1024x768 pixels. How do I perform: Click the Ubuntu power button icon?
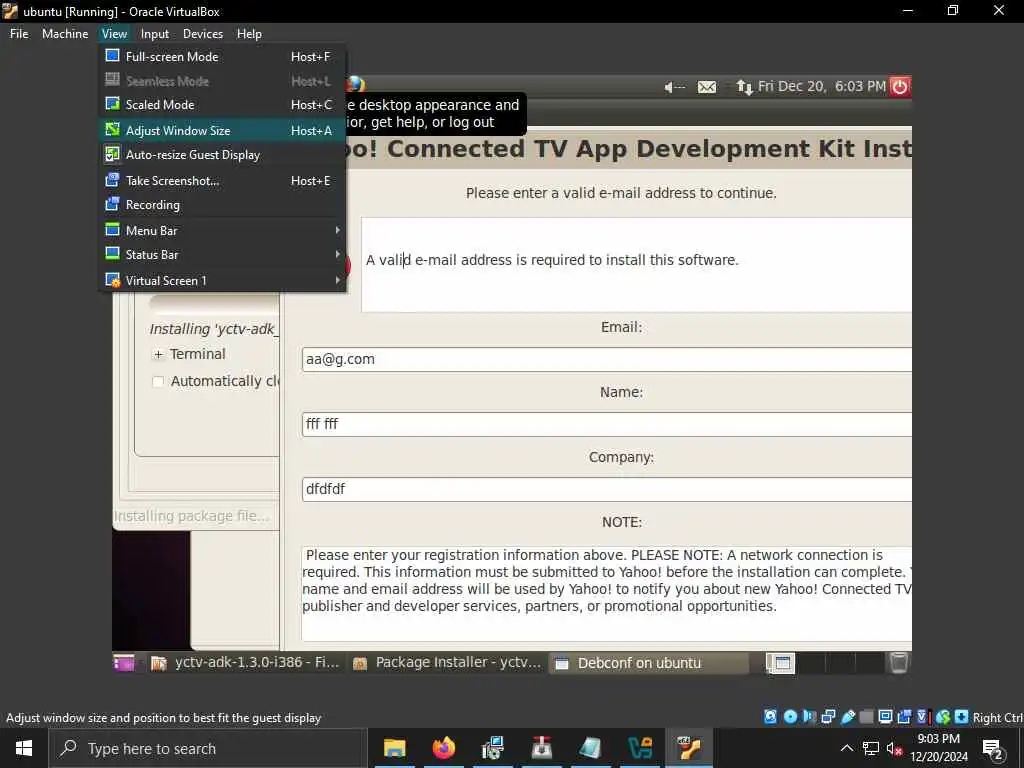click(900, 86)
